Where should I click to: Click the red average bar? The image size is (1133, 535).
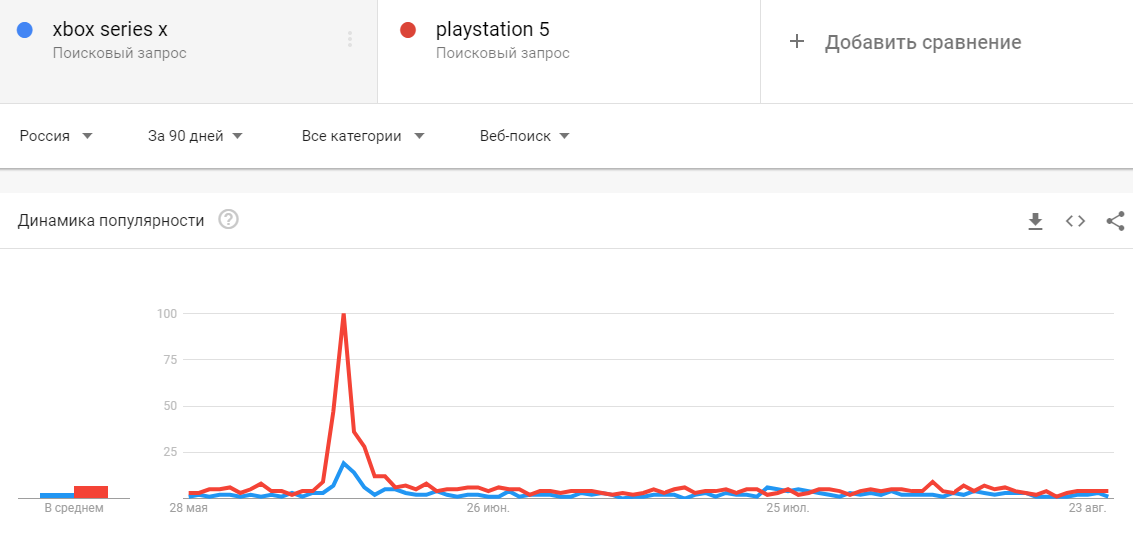coord(91,492)
